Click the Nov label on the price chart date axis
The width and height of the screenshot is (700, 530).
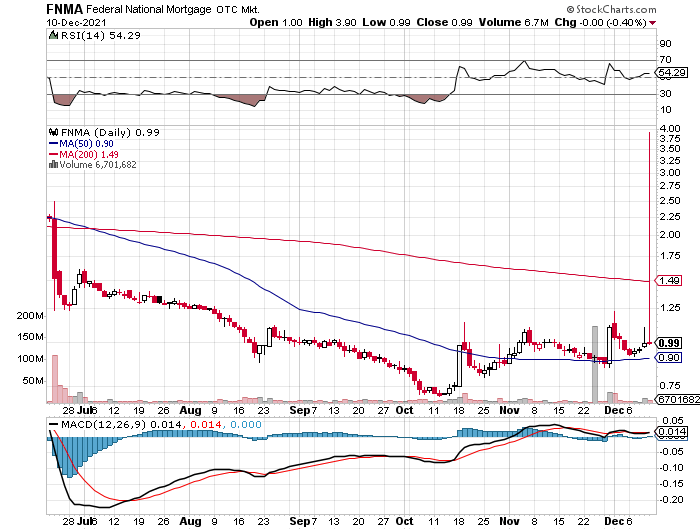509,410
